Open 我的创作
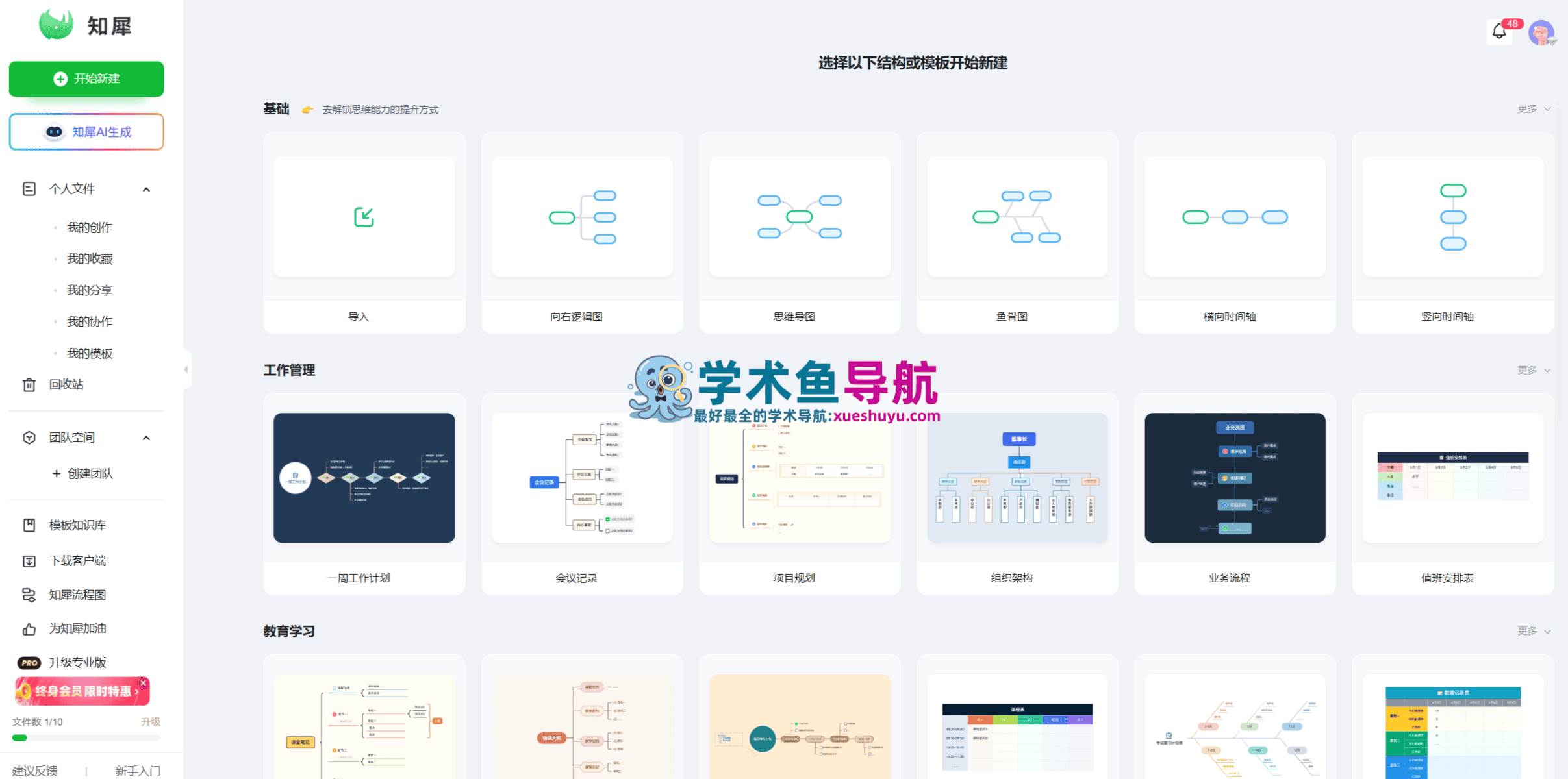 coord(90,228)
